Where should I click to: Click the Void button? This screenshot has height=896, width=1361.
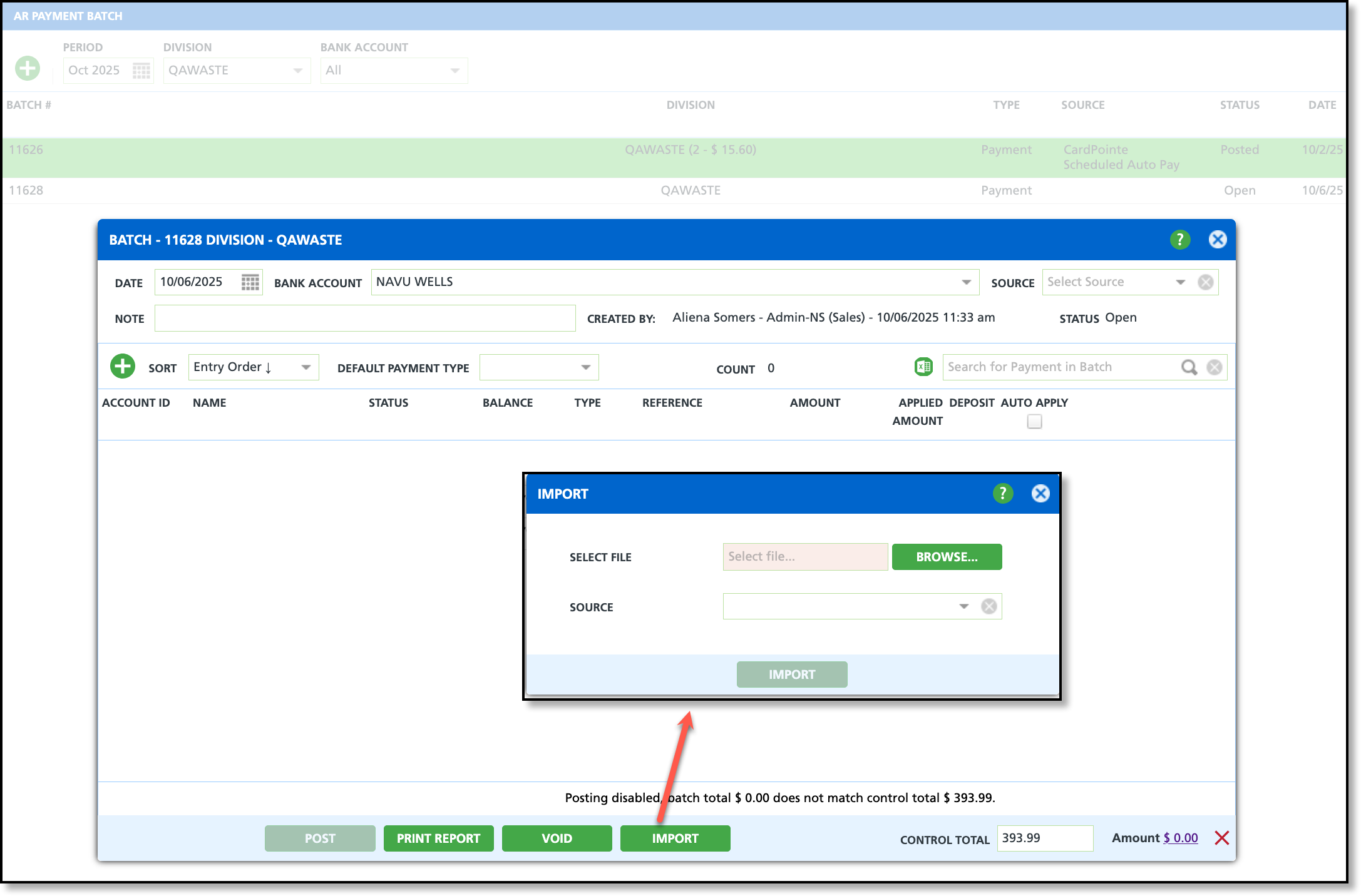point(557,838)
